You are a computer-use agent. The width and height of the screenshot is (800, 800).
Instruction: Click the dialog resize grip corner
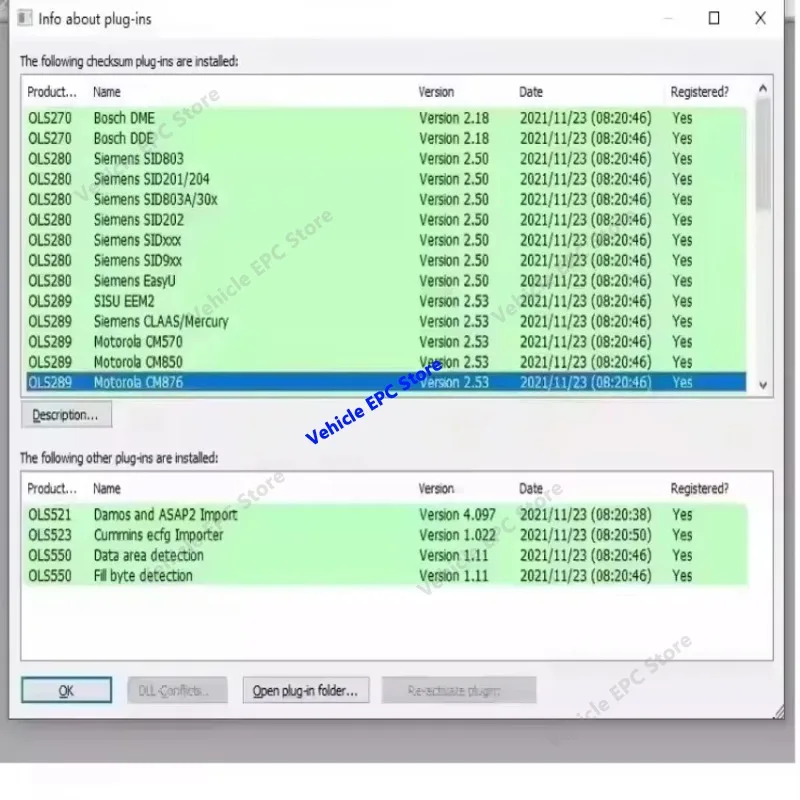(x=779, y=712)
